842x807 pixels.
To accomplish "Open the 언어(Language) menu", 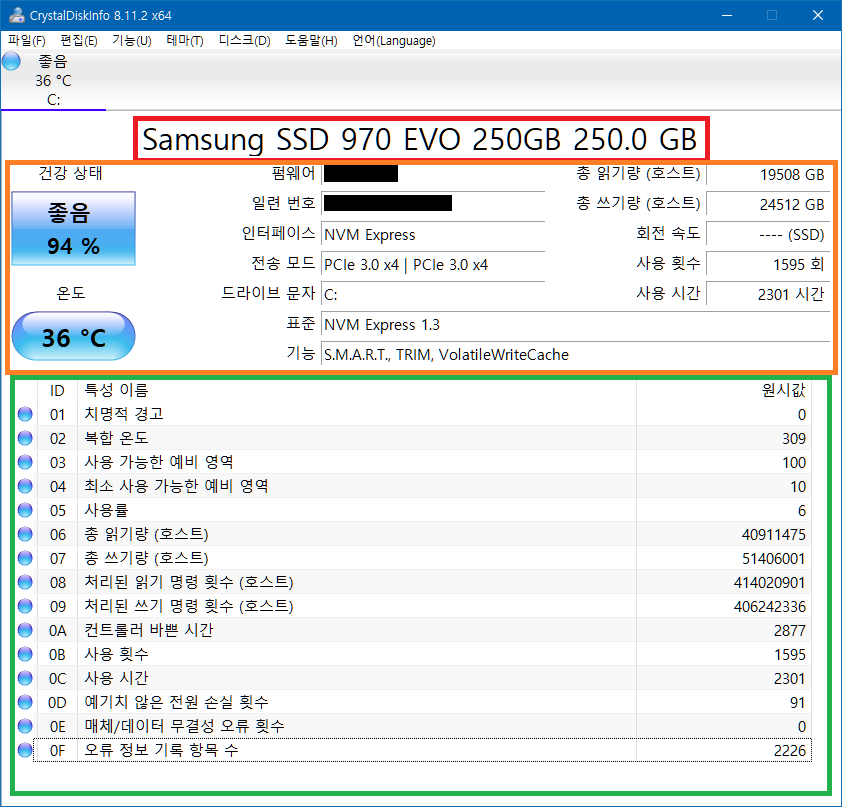I will 394,41.
